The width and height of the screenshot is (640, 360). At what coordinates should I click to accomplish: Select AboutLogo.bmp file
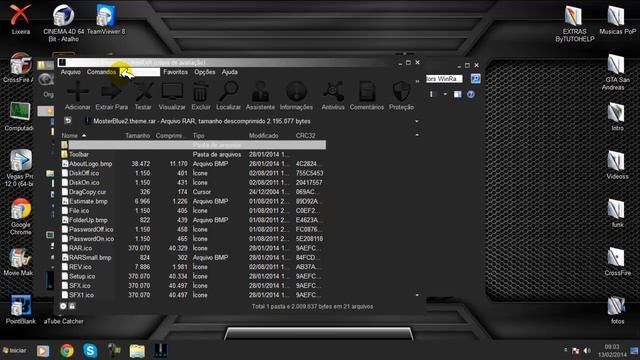(193, 164)
